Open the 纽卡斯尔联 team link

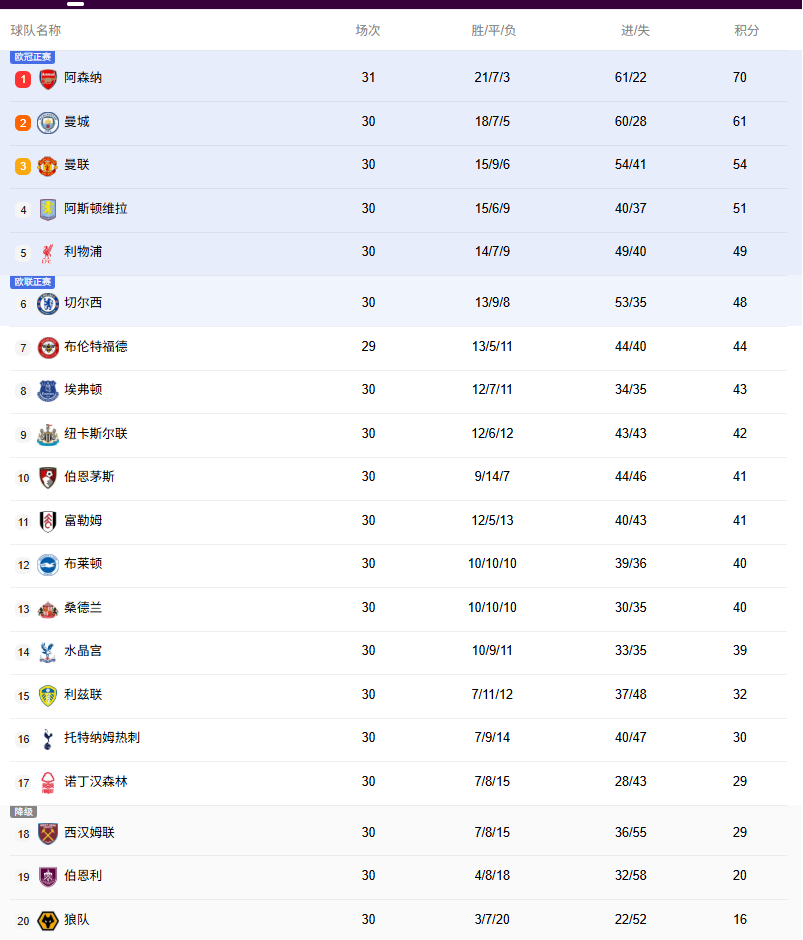point(95,434)
